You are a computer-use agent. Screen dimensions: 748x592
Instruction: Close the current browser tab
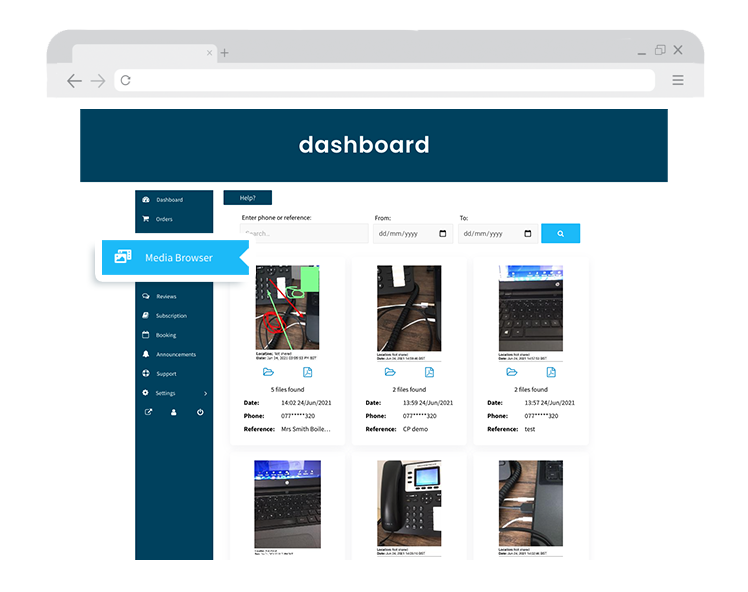(x=209, y=52)
